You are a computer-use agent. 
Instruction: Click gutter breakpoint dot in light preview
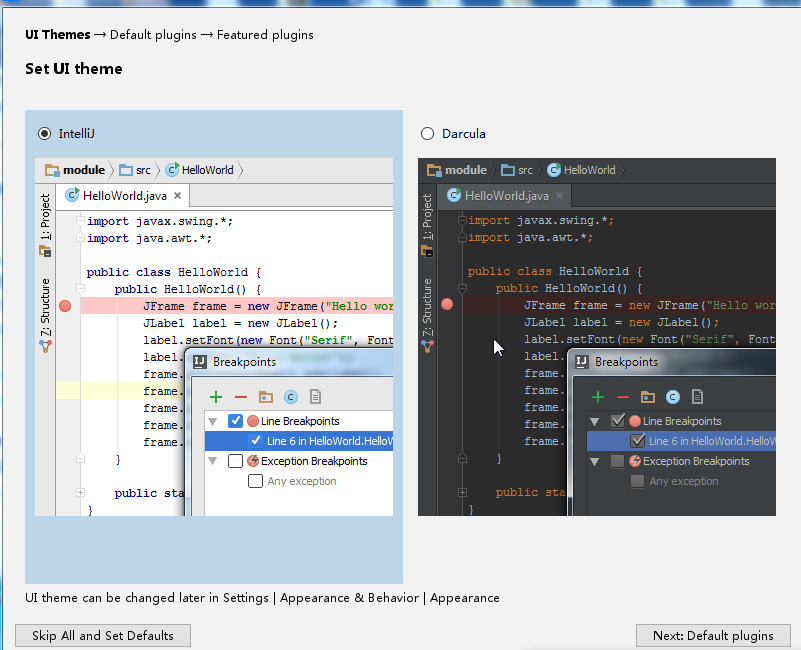(65, 306)
